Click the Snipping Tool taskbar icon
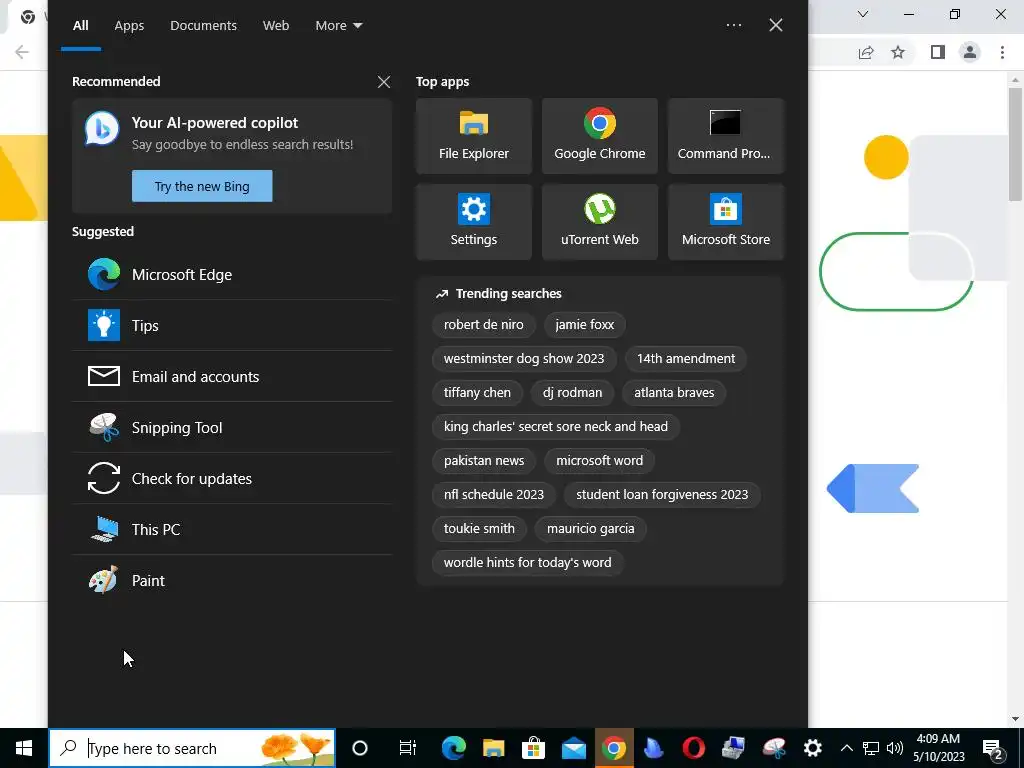The height and width of the screenshot is (768, 1024). [774, 748]
